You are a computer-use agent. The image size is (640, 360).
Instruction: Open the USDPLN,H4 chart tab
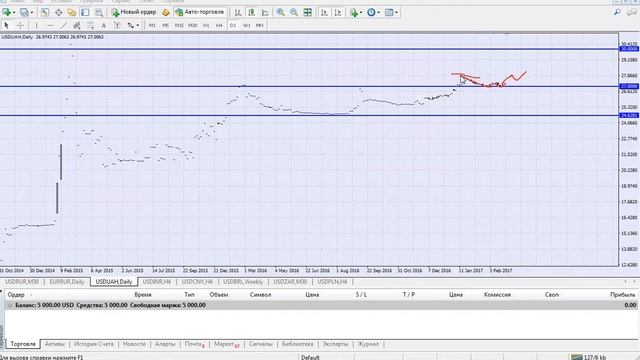(332, 282)
